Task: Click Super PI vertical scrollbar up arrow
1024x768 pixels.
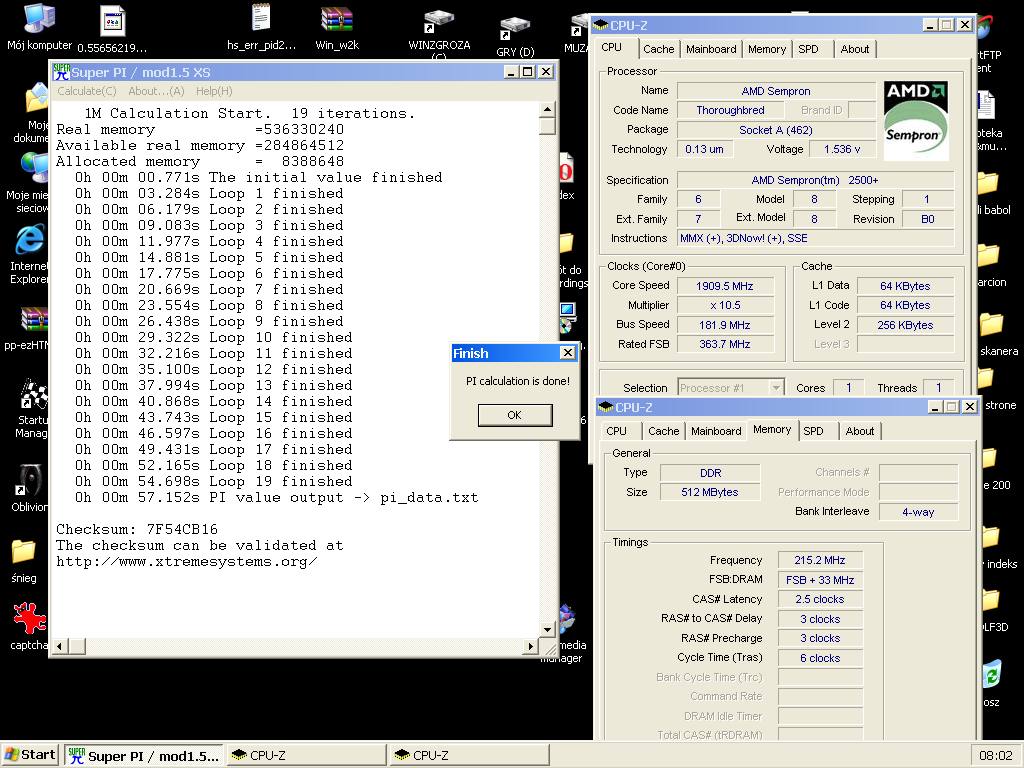Action: (548, 108)
